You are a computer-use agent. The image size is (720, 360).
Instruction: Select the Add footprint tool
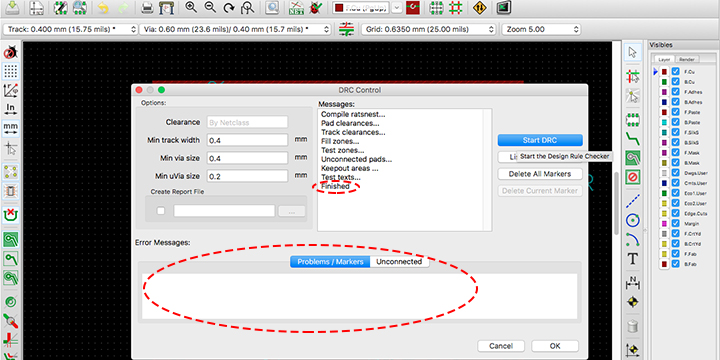point(633,119)
